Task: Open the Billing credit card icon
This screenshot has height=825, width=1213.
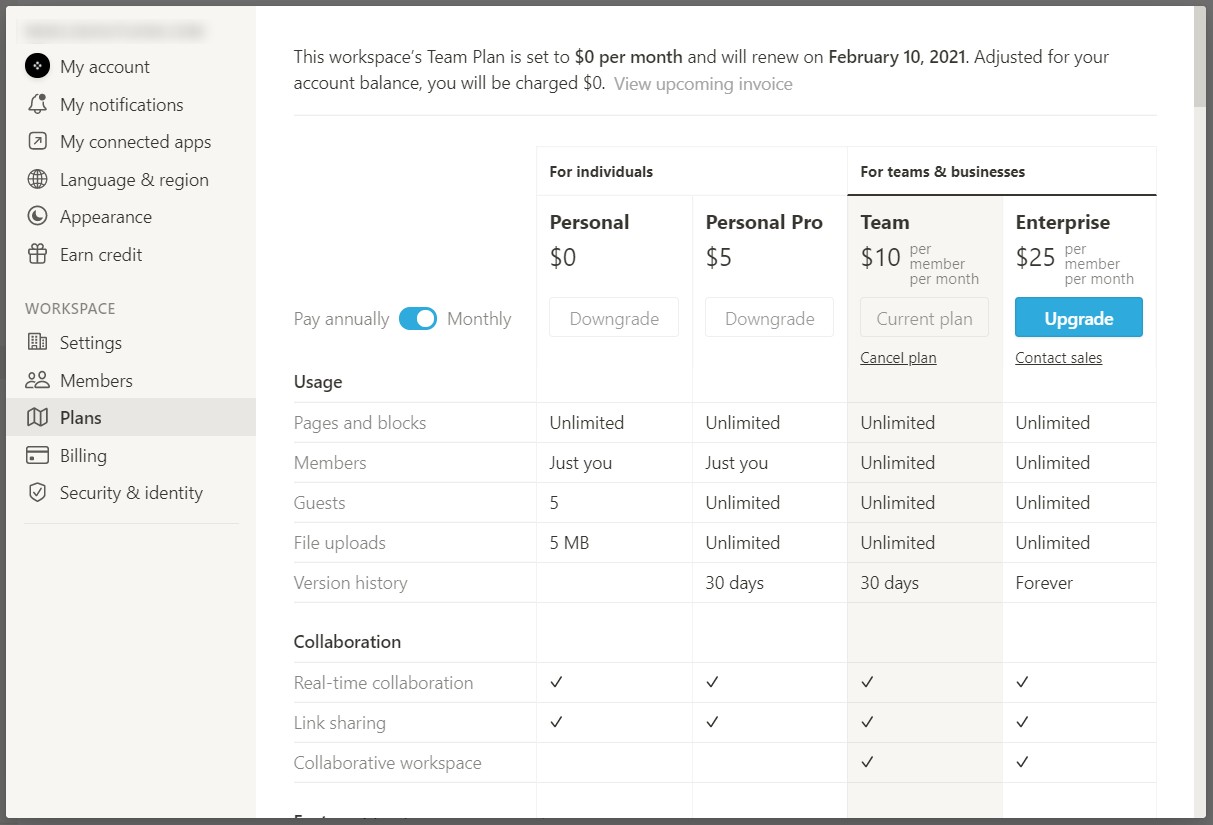Action: 37,456
